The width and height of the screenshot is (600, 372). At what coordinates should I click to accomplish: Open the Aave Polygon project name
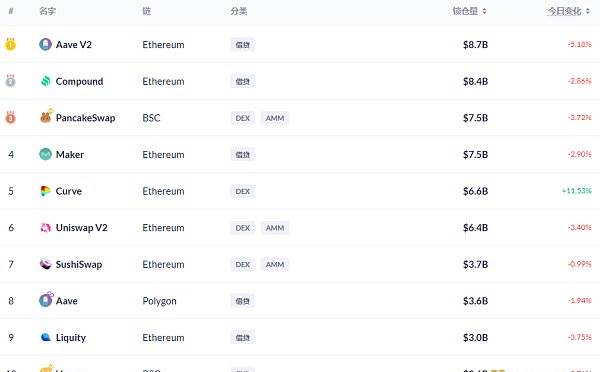67,301
